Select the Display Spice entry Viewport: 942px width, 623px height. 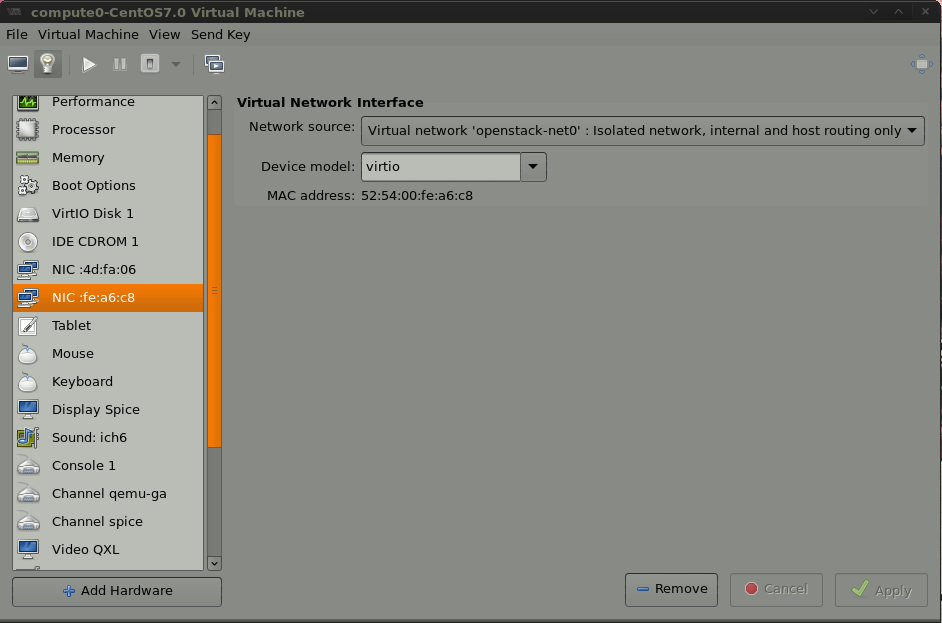point(95,410)
